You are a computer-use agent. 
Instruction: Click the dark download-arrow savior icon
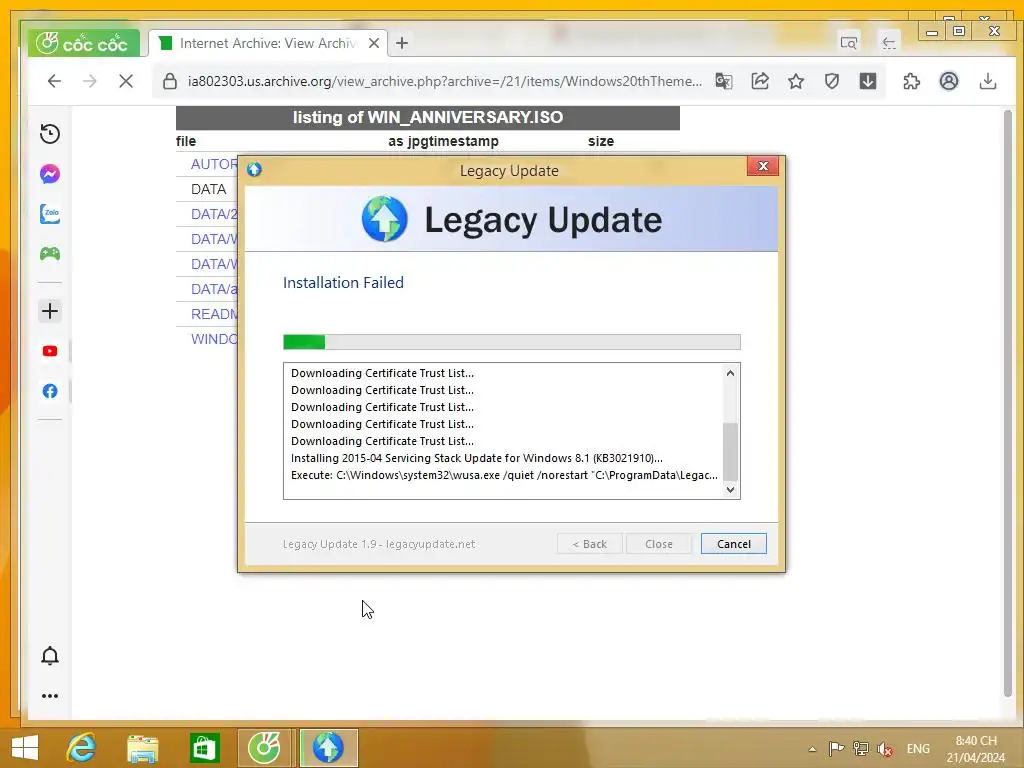click(867, 81)
